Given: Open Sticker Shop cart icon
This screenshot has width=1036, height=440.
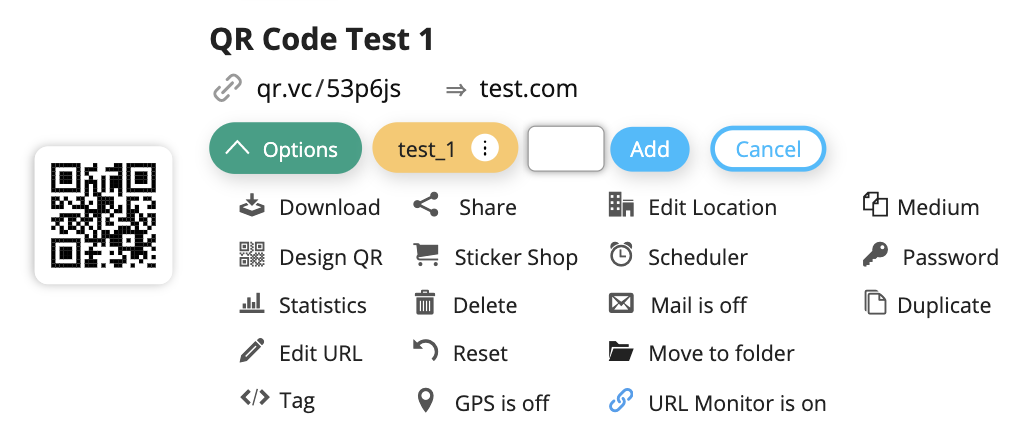Looking at the screenshot, I should (427, 256).
